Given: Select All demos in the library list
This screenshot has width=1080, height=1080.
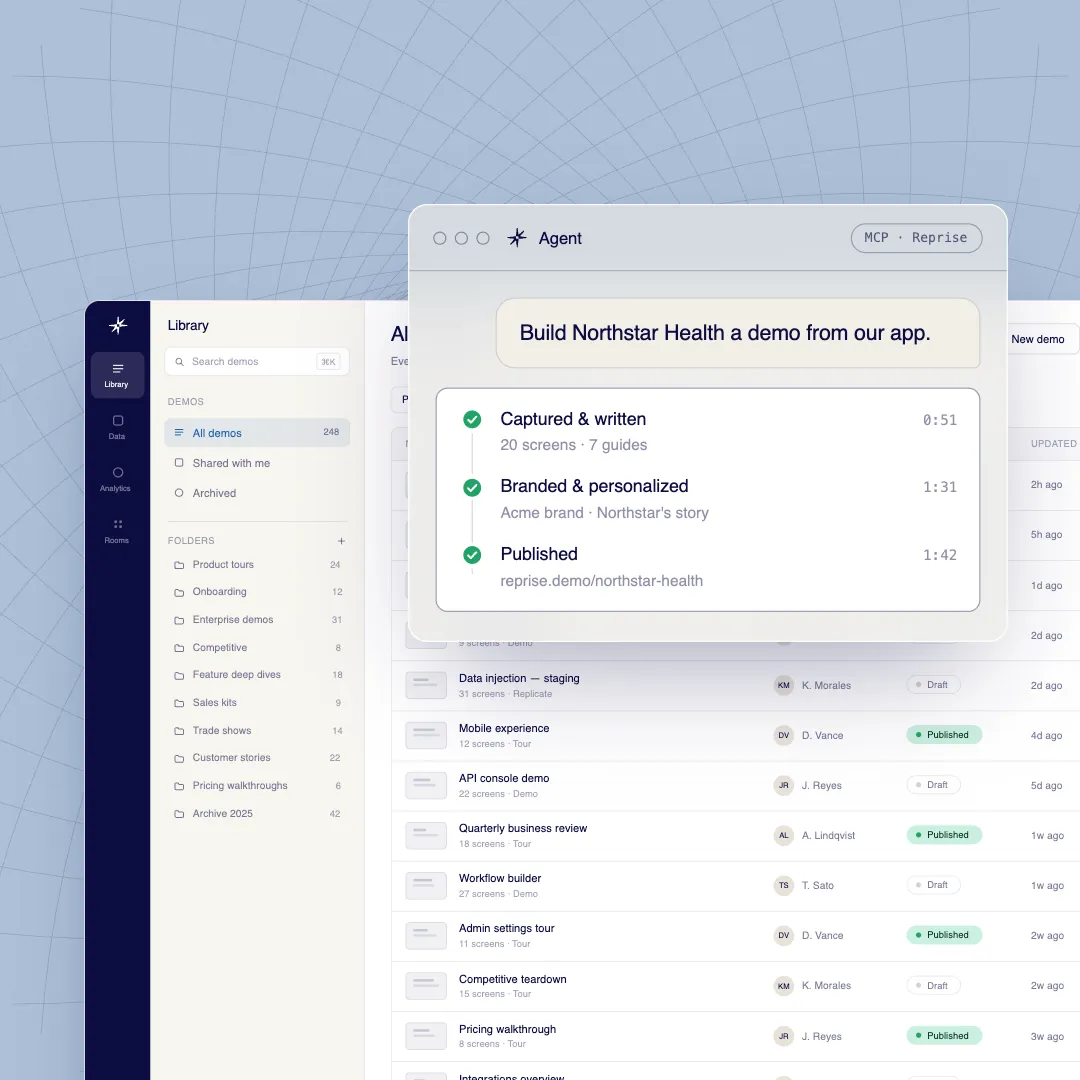Looking at the screenshot, I should pos(257,433).
